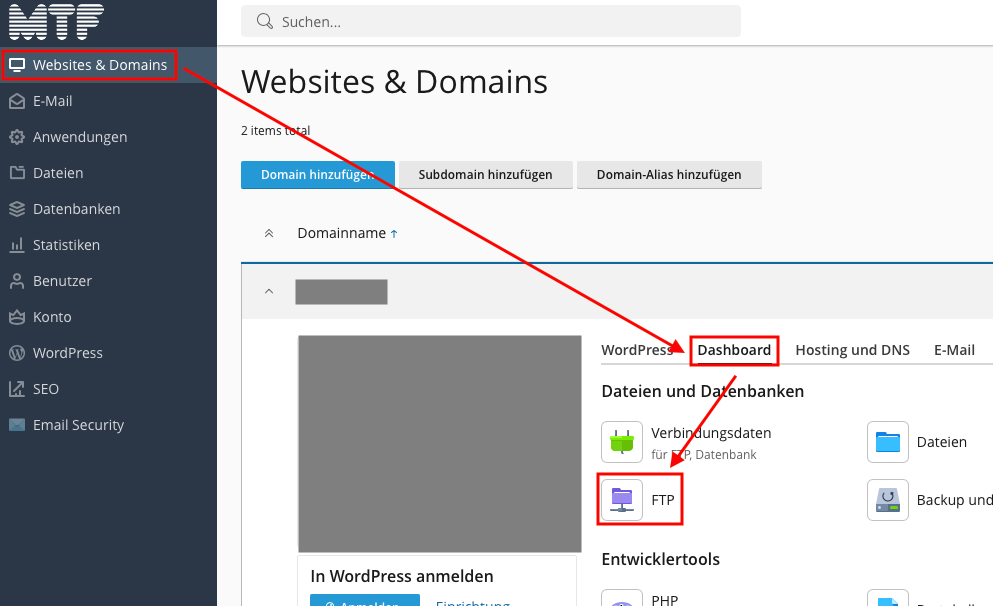The width and height of the screenshot is (993, 606).
Task: Switch to the Dashboard tab
Action: 734,350
